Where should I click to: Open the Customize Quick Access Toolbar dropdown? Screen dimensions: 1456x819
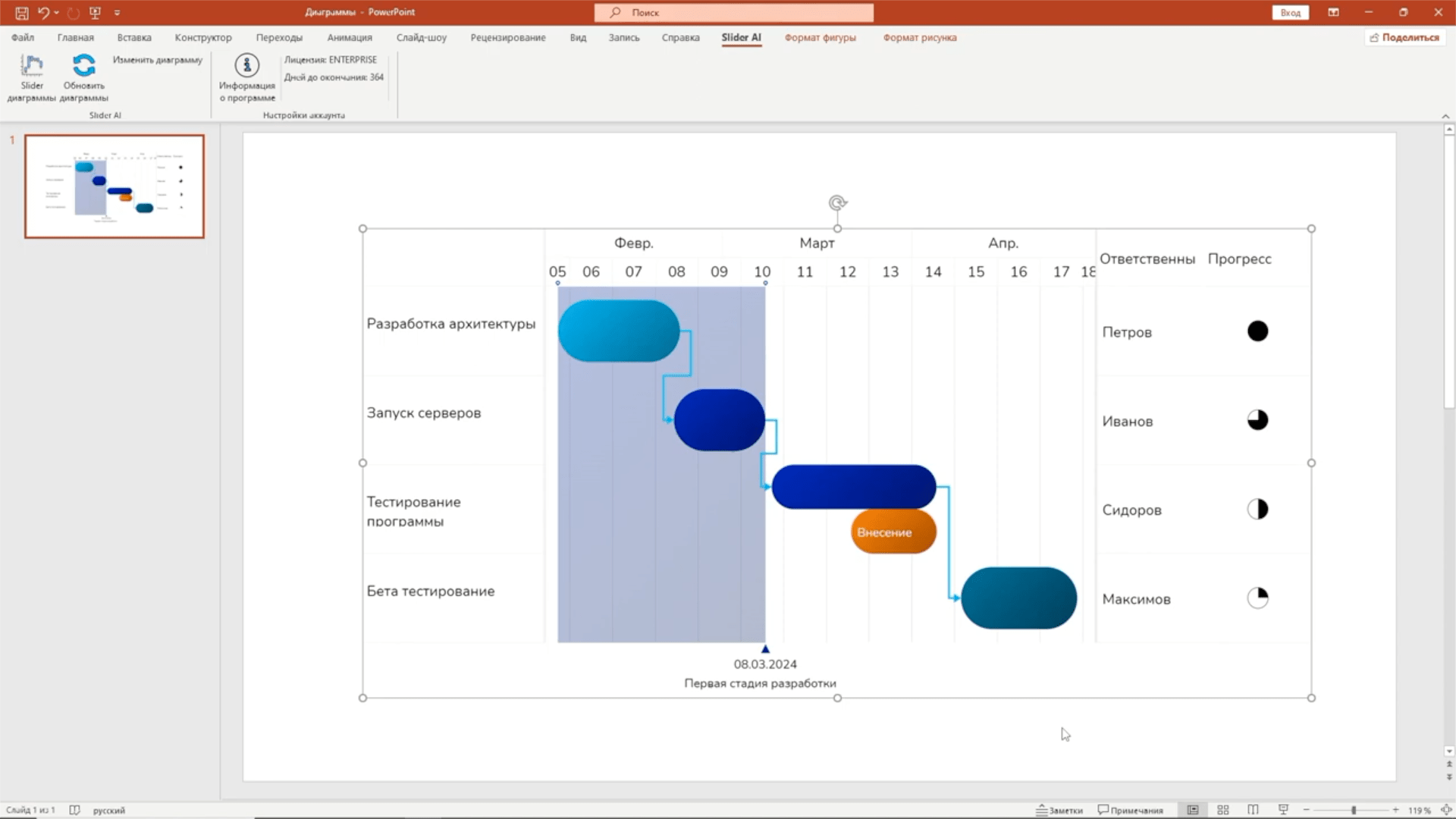117,13
